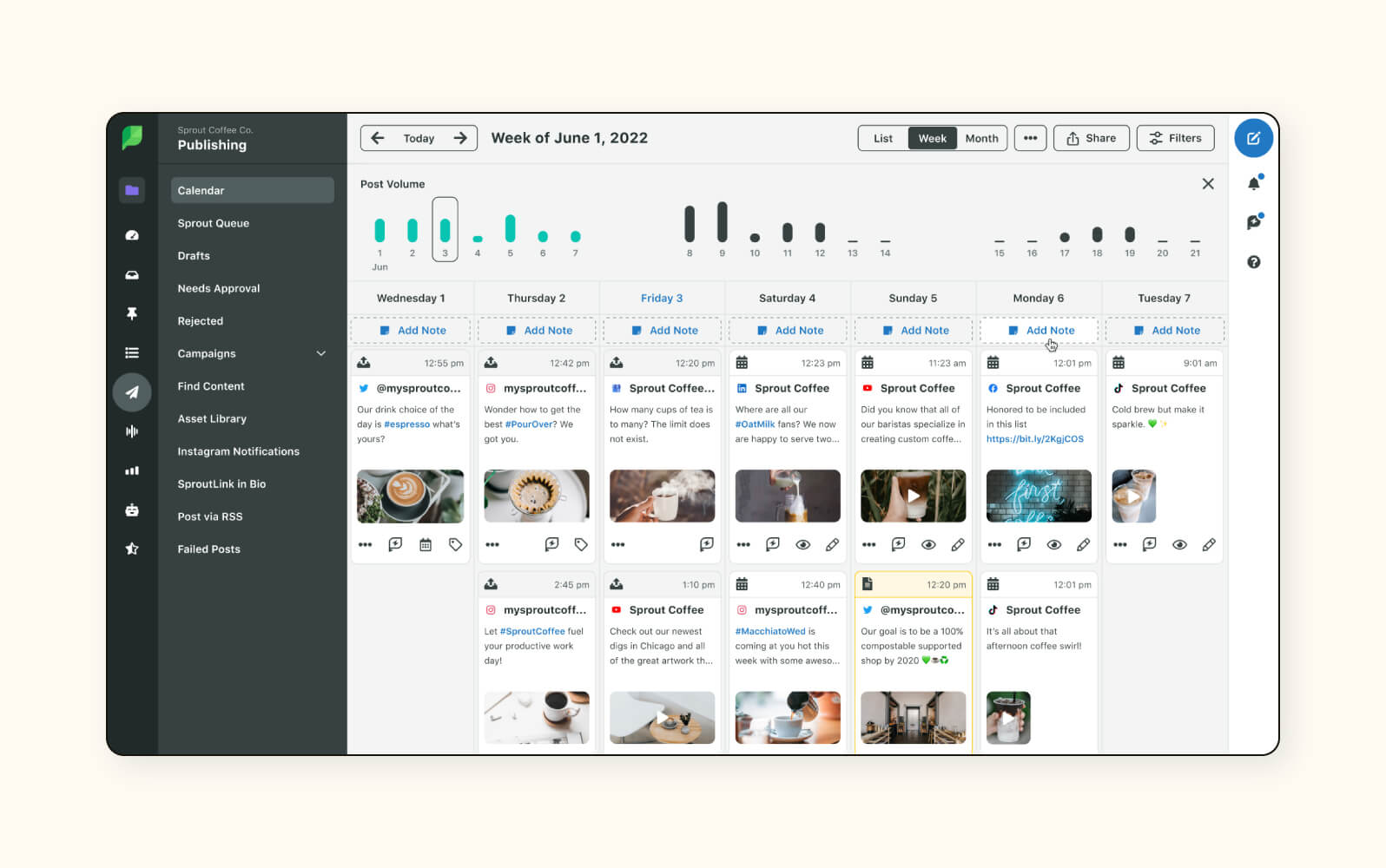Viewport: 1386px width, 868px height.
Task: Preview Sunday 11:23 am post with eye icon
Action: (928, 544)
